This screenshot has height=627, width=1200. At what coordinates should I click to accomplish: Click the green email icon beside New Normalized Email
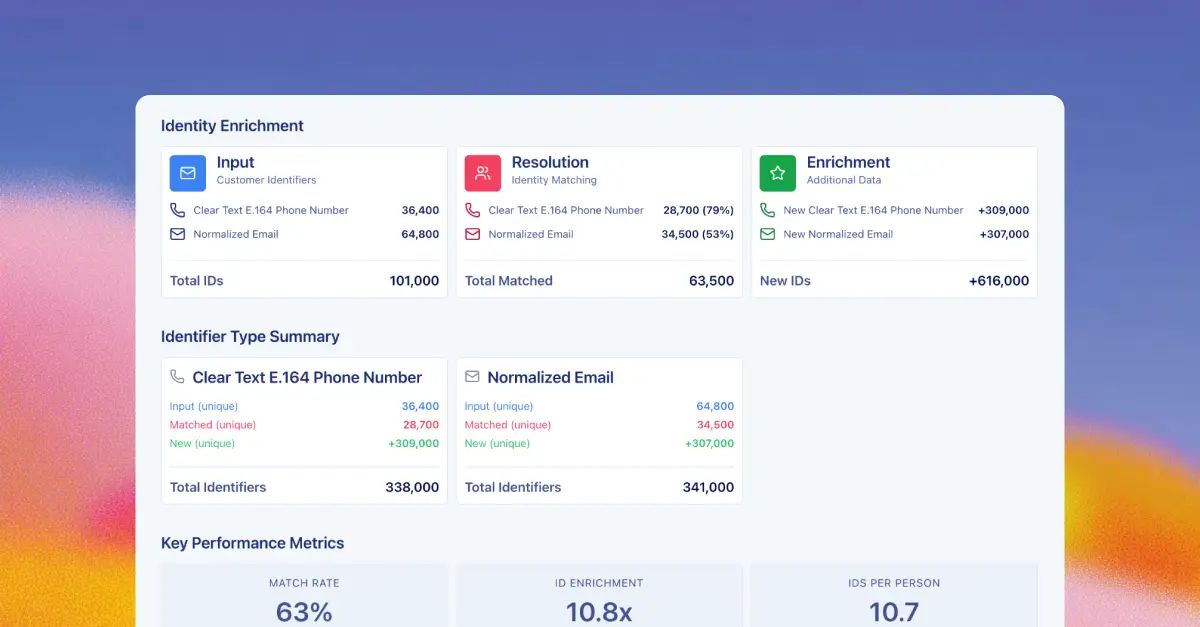[768, 234]
